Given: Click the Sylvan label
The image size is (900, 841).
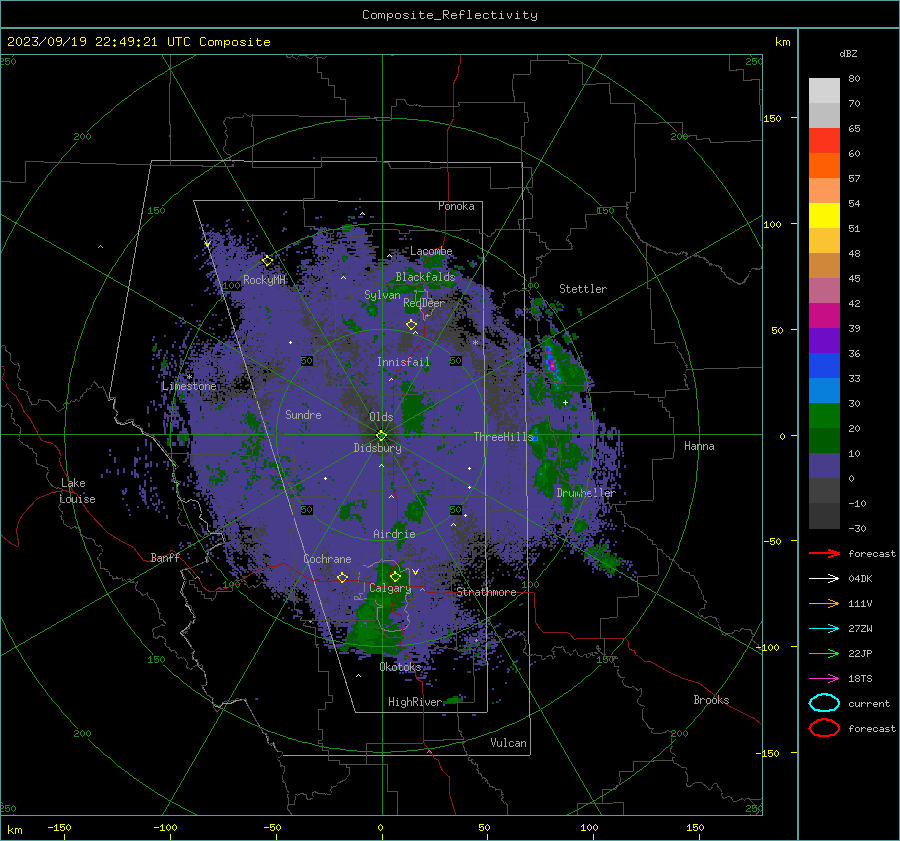Looking at the screenshot, I should tap(382, 295).
